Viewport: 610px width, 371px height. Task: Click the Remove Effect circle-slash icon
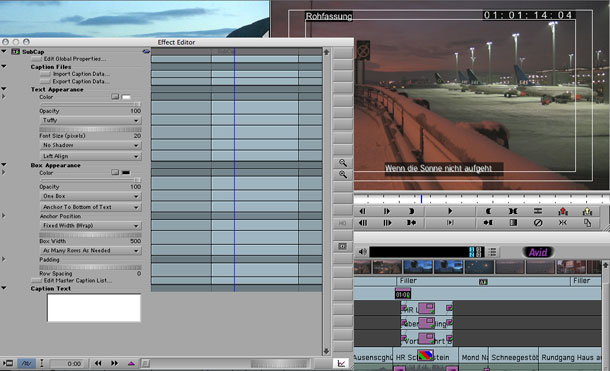tap(538, 223)
